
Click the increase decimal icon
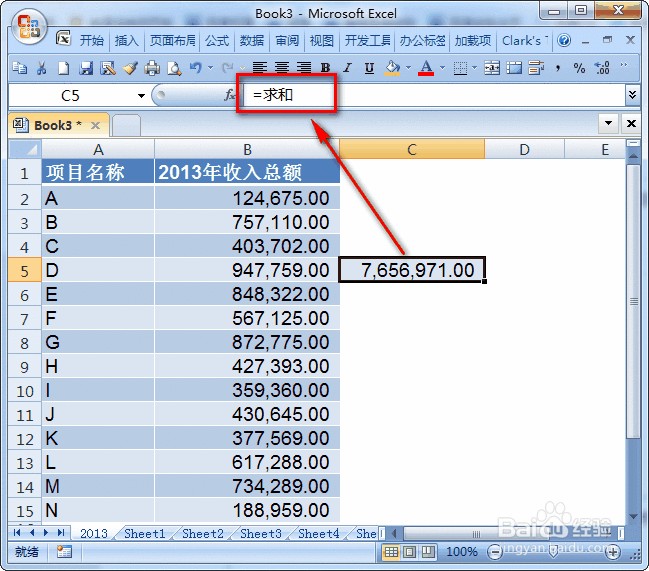[x=602, y=67]
